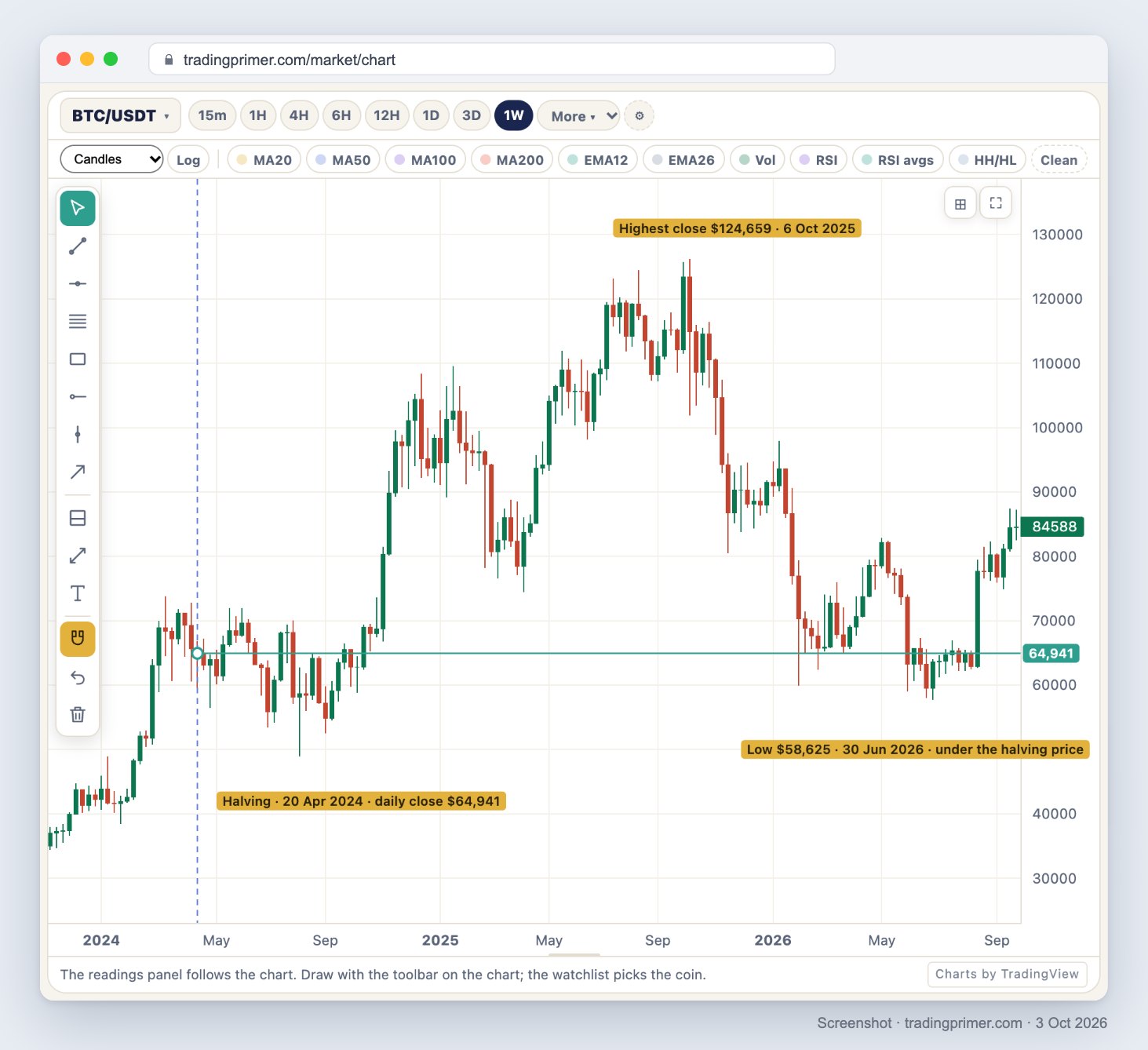Click the Highest close $124,659 annotation
This screenshot has height=1050, width=1148.
tap(737, 228)
